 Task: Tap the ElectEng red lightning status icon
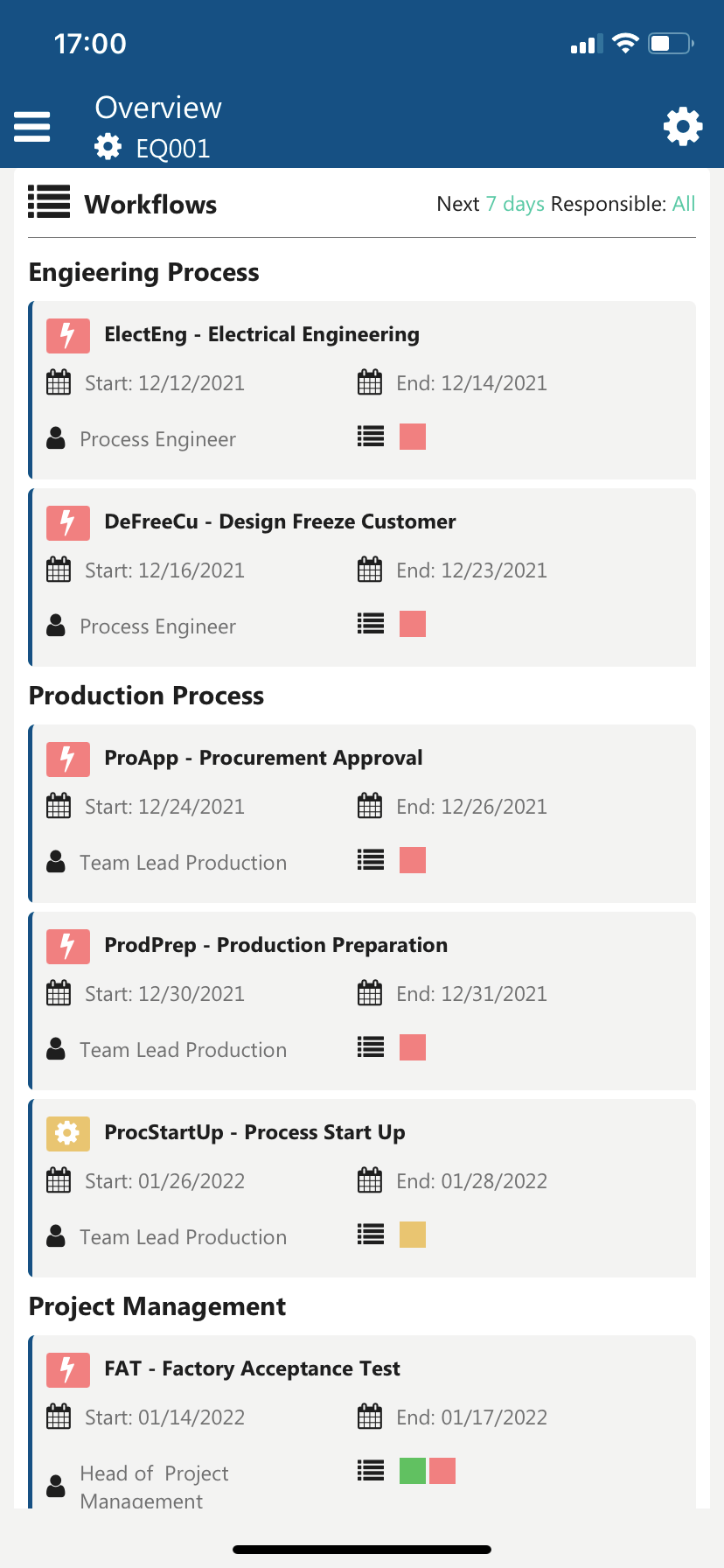67,335
